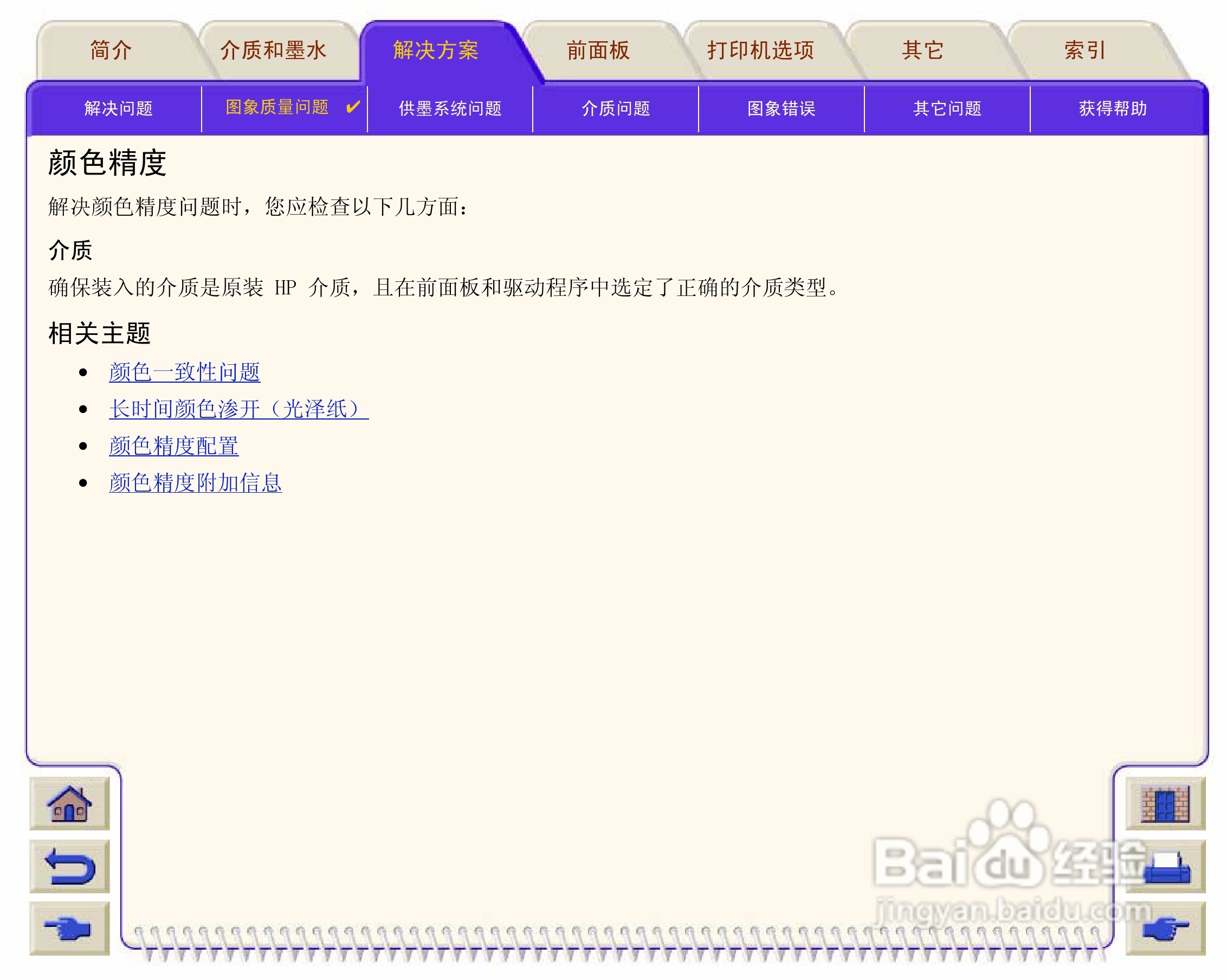Image resolution: width=1227 pixels, height=980 pixels.
Task: Open the 颜色精度附加信息 link
Action: click(195, 482)
